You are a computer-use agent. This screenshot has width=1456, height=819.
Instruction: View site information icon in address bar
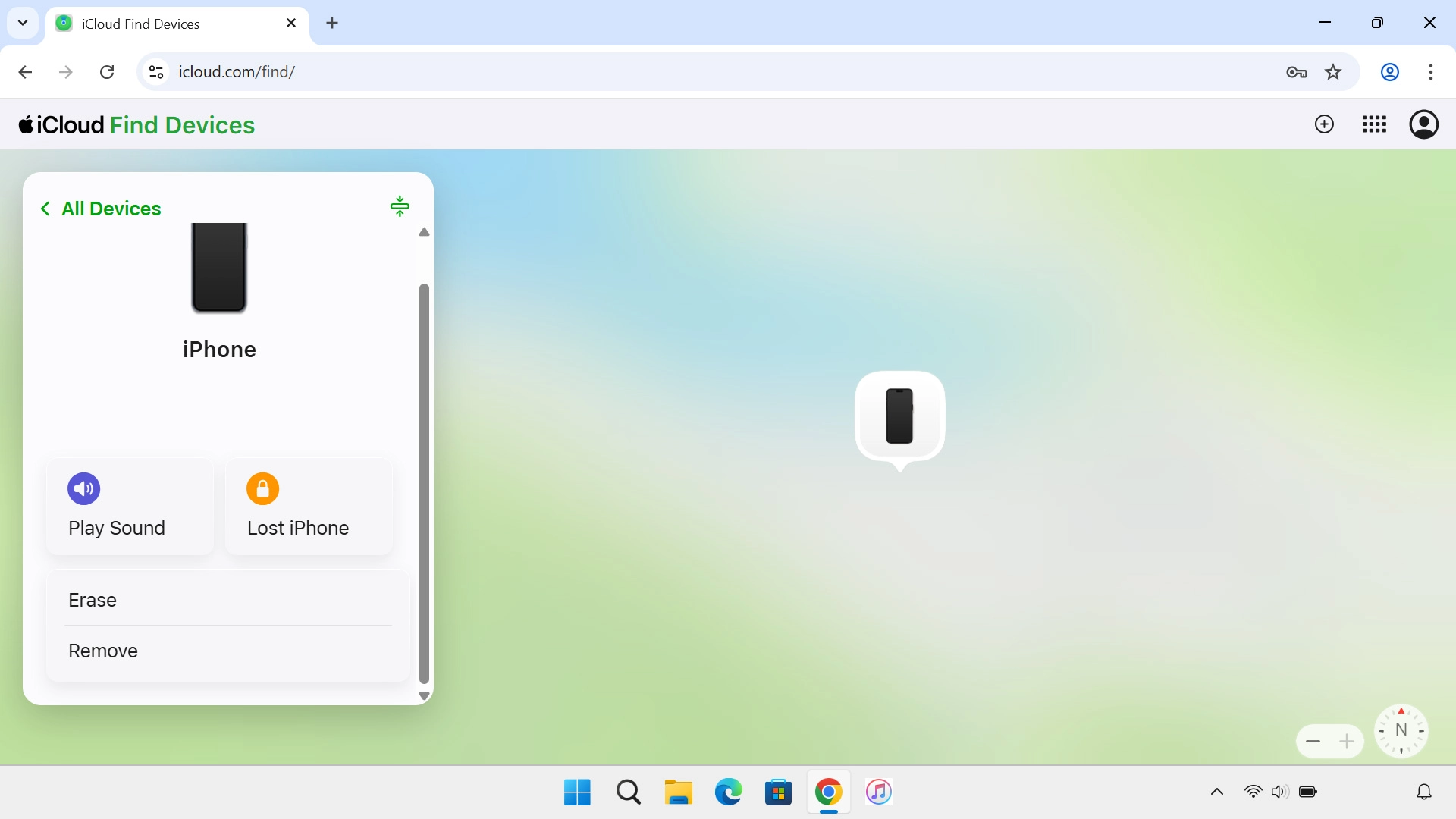(x=156, y=72)
